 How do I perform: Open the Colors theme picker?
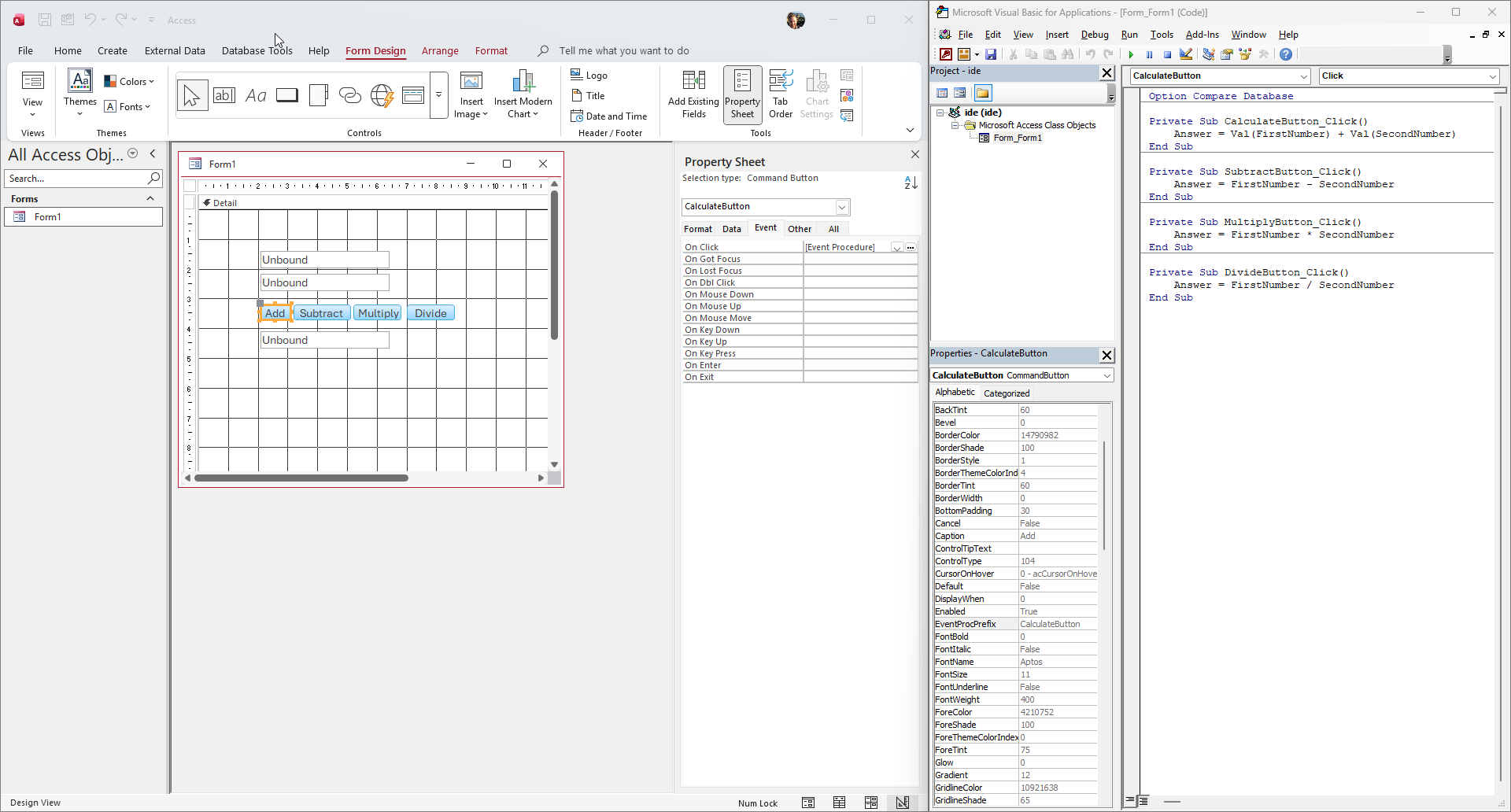click(130, 82)
